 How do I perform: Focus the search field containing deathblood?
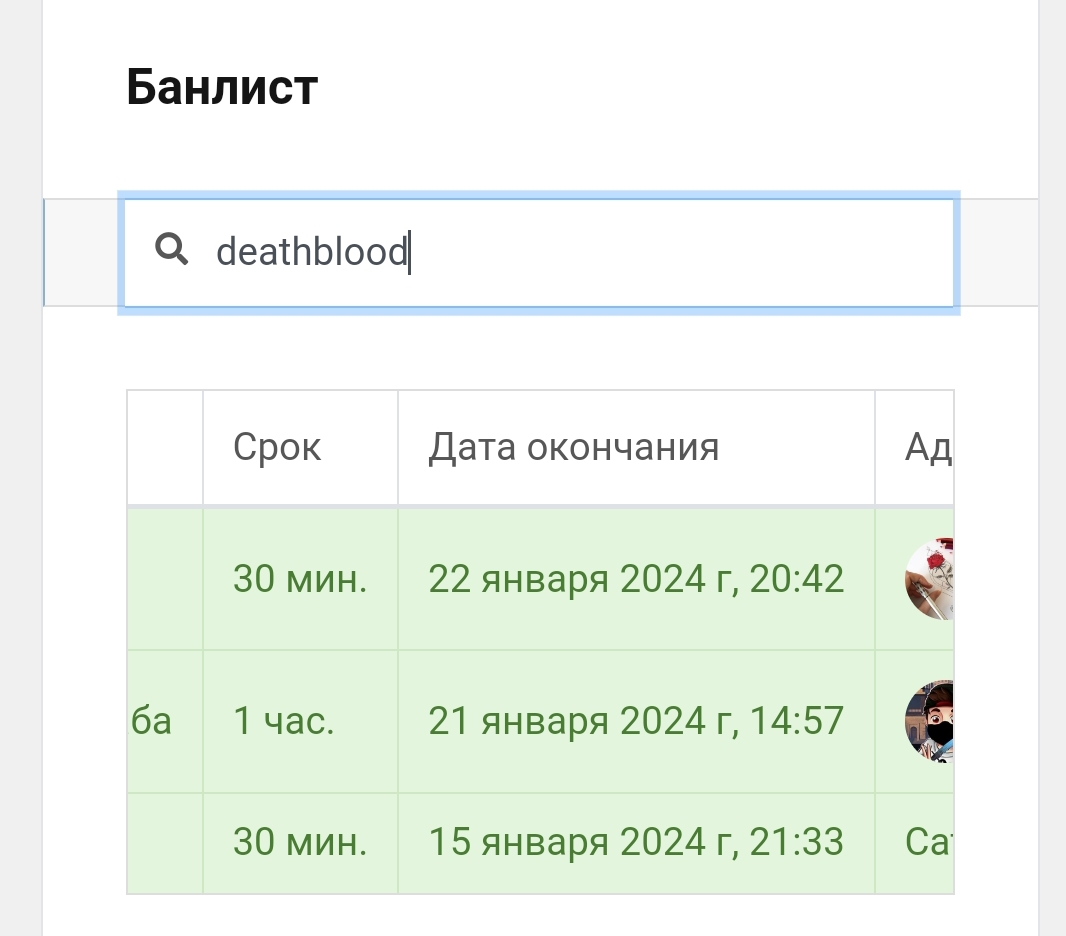click(560, 252)
